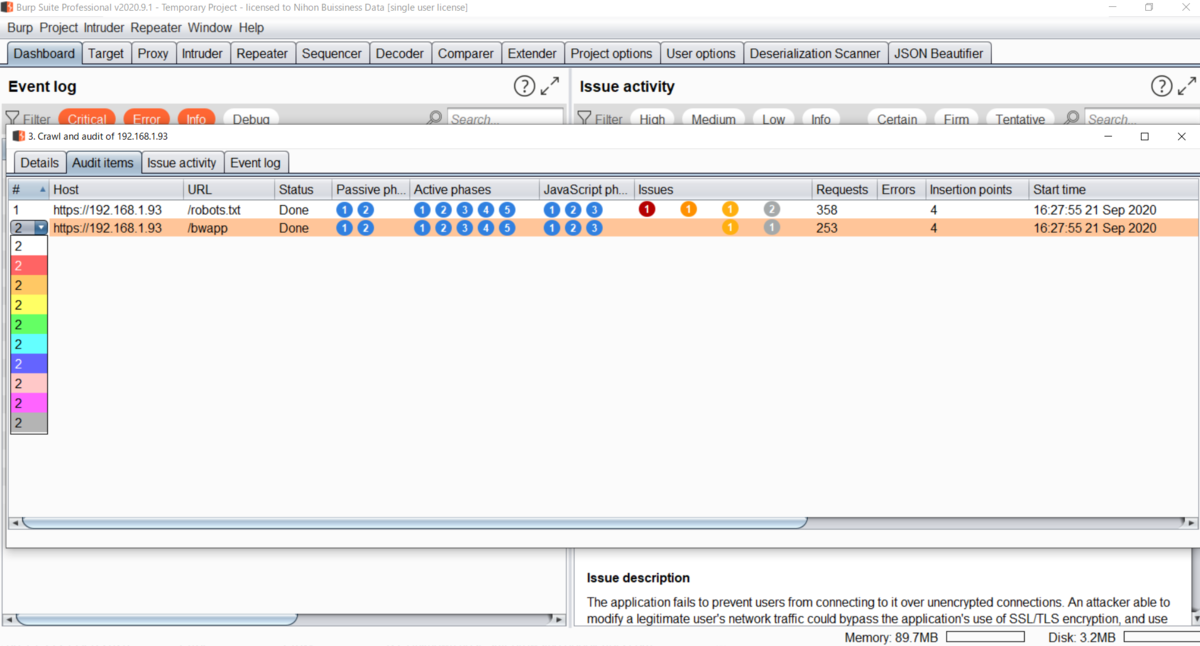Switch to the Extender tab
Viewport: 1200px width, 646px height.
point(532,53)
